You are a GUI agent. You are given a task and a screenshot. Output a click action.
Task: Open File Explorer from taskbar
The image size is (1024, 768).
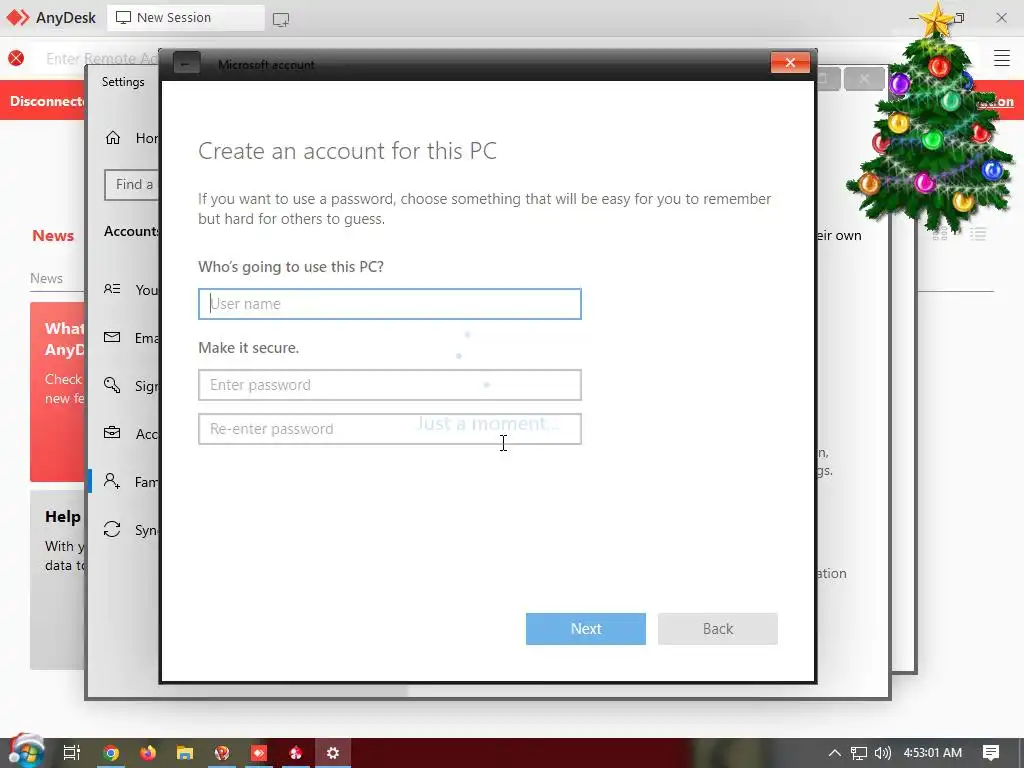point(185,753)
